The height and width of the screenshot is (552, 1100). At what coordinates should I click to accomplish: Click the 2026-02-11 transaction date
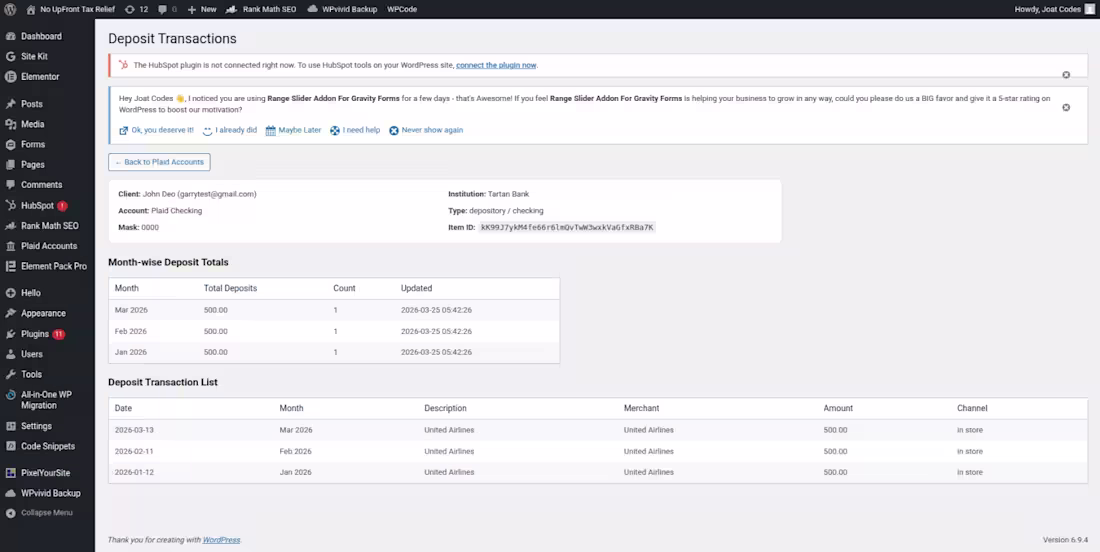pyautogui.click(x=134, y=451)
